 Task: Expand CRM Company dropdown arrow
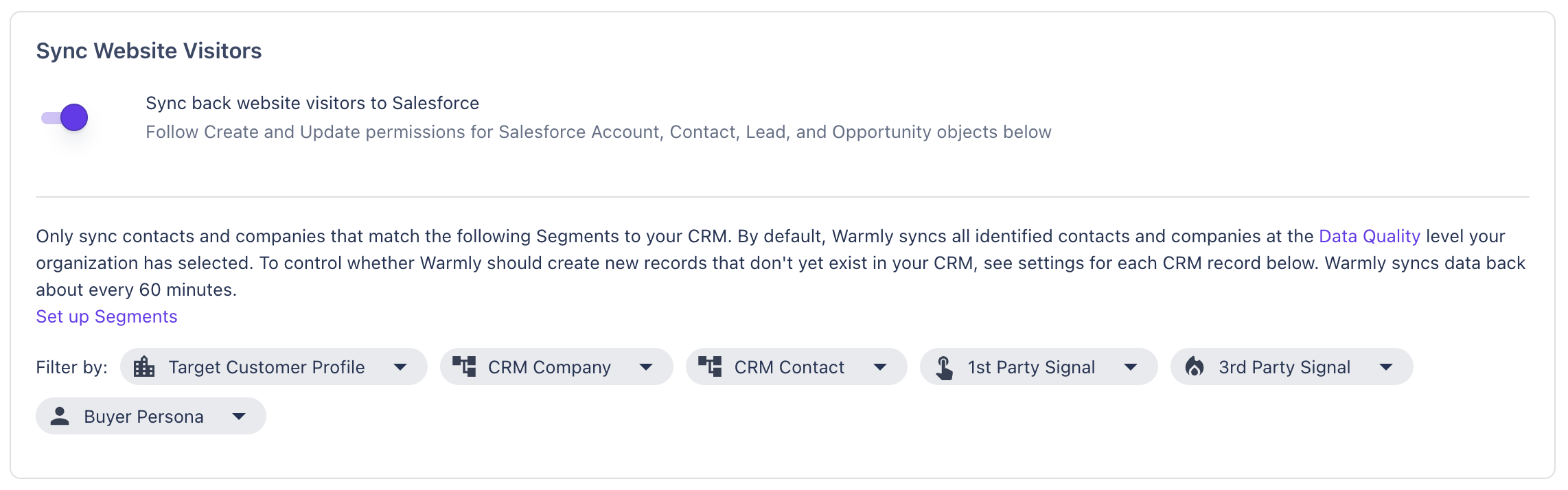point(646,367)
